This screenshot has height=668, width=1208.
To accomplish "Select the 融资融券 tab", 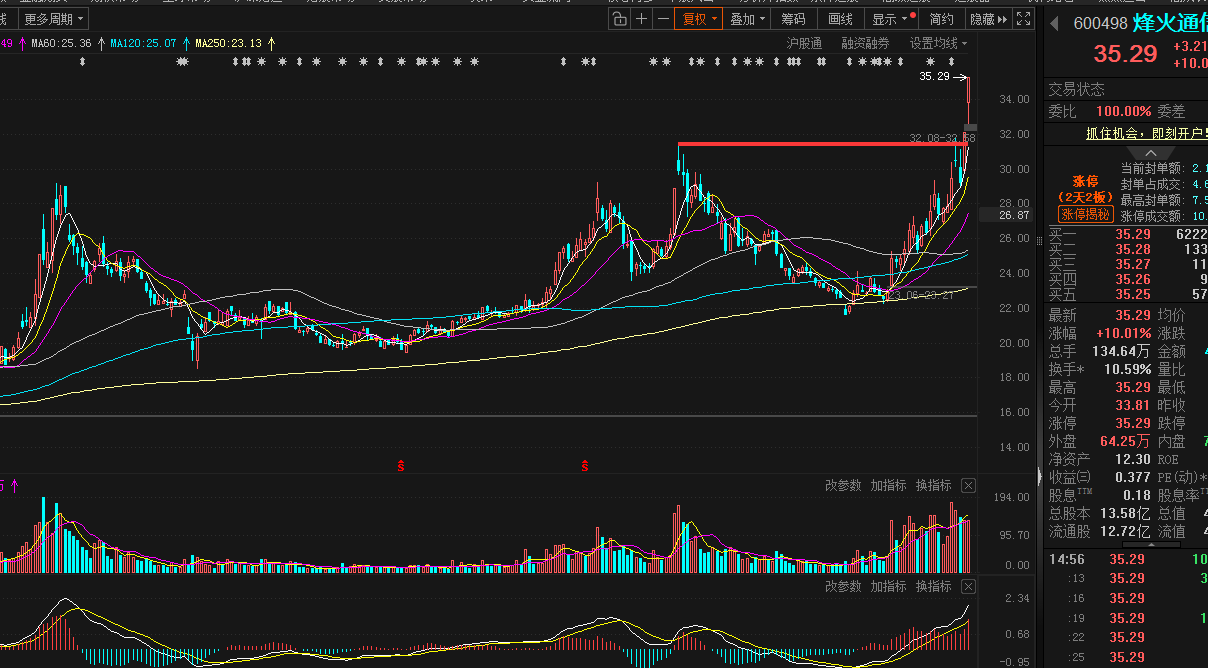I will [x=865, y=44].
